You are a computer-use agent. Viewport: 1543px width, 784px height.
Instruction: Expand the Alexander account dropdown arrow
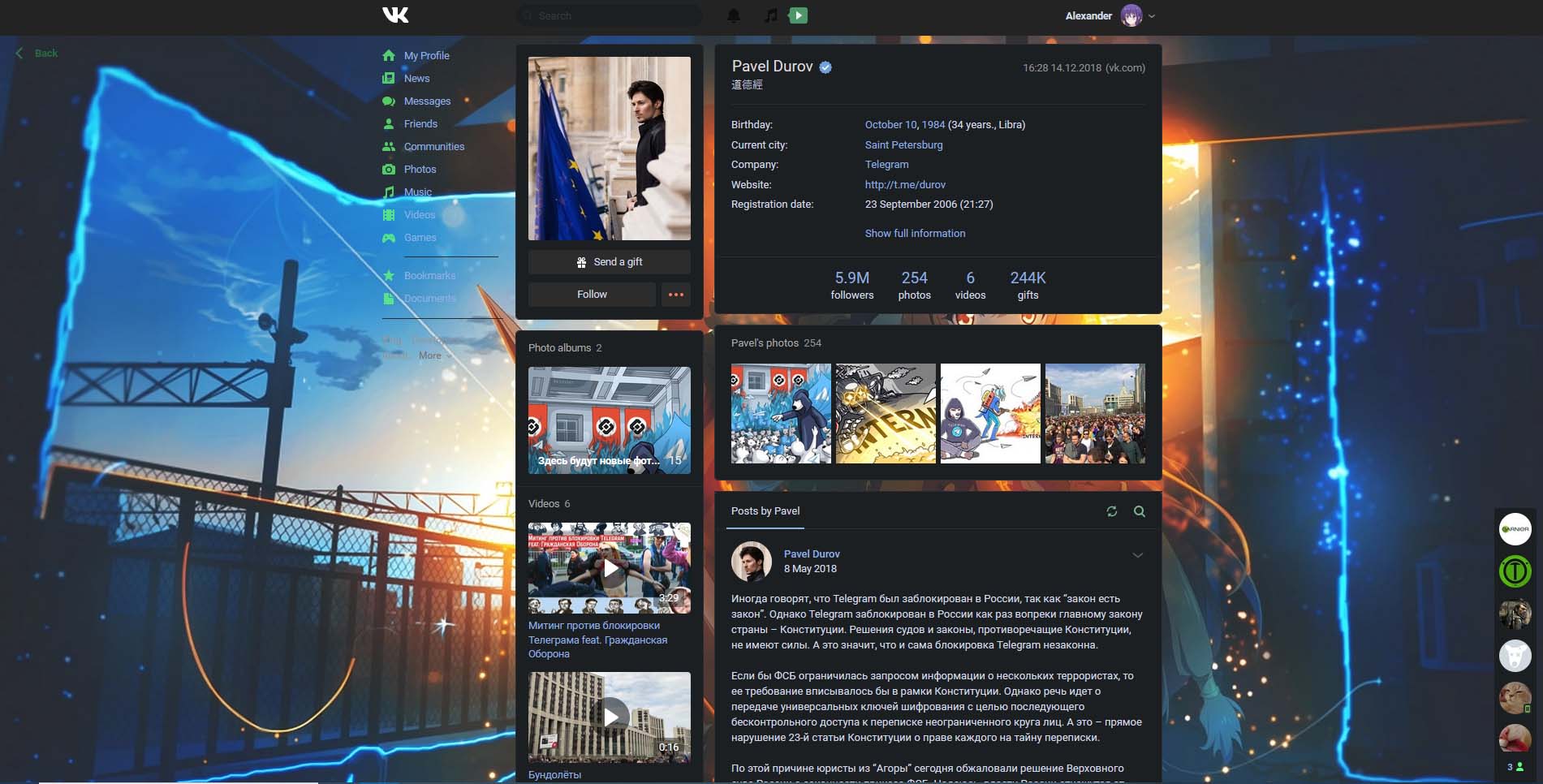click(x=1152, y=16)
